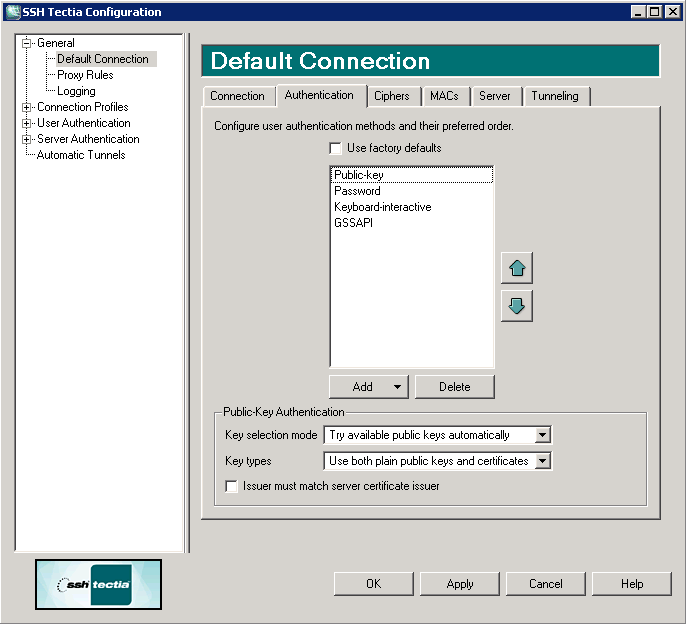
Task: Open Help for this dialog
Action: (x=632, y=584)
